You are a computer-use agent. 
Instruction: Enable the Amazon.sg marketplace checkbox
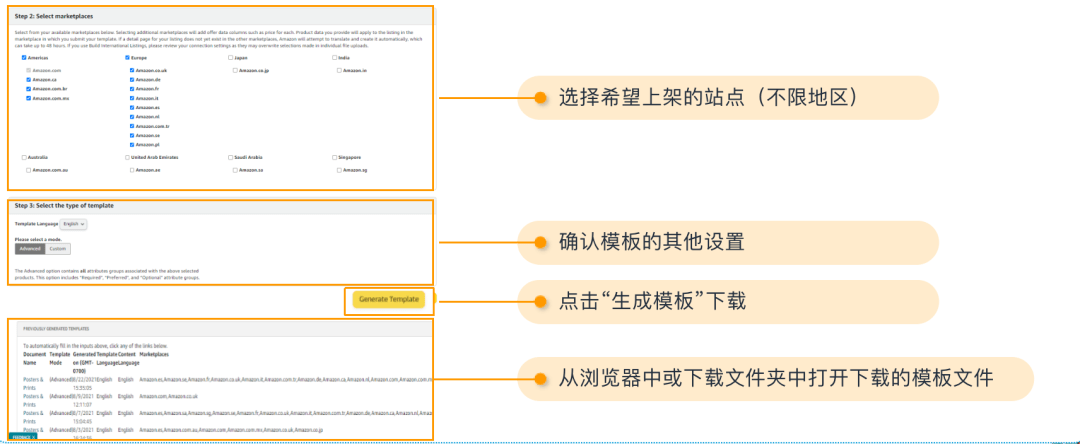338,171
